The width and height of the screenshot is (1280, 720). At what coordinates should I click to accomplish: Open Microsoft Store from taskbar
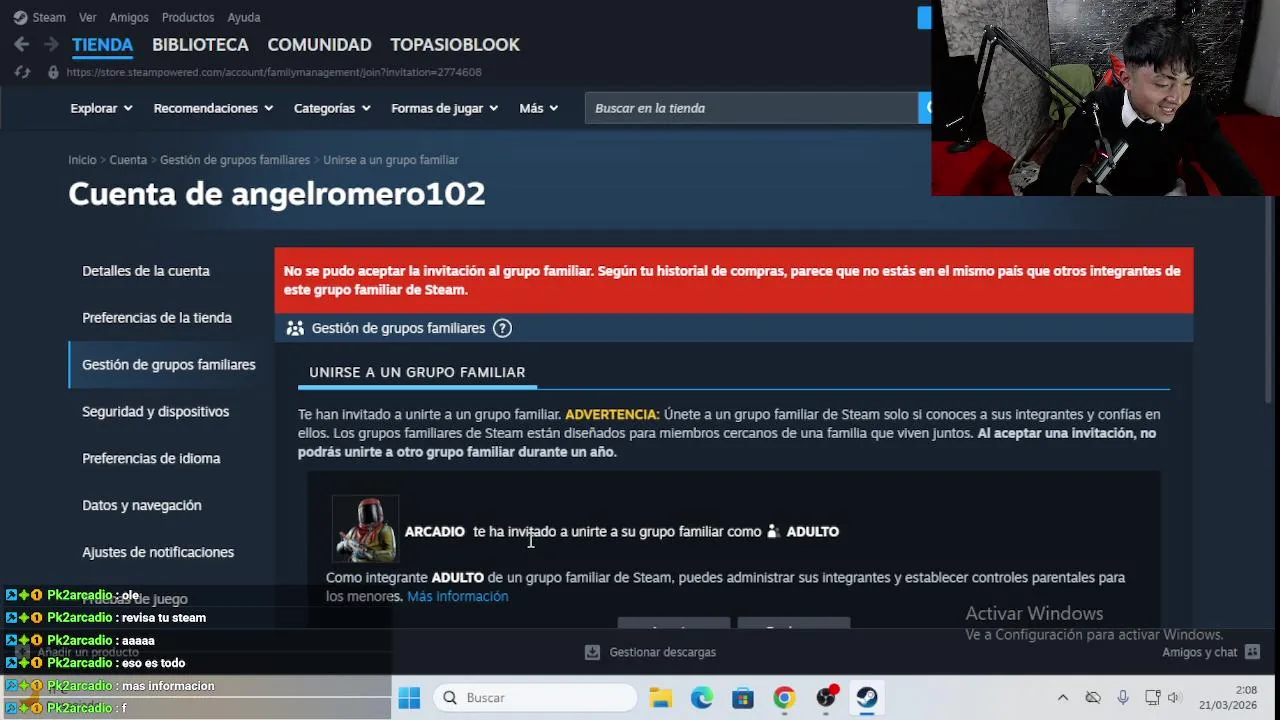tap(742, 697)
